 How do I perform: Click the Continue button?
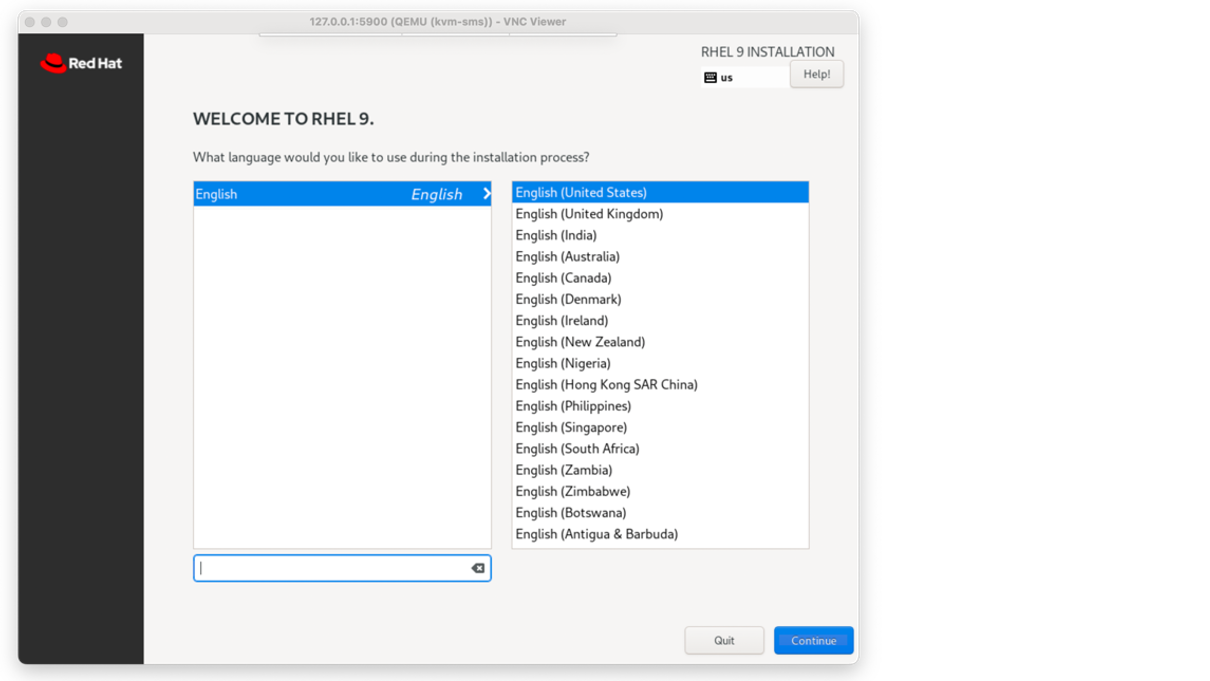pyautogui.click(x=813, y=640)
